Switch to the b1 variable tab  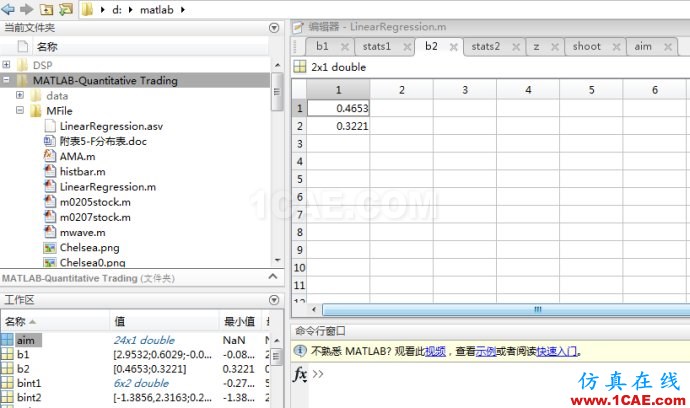[322, 46]
